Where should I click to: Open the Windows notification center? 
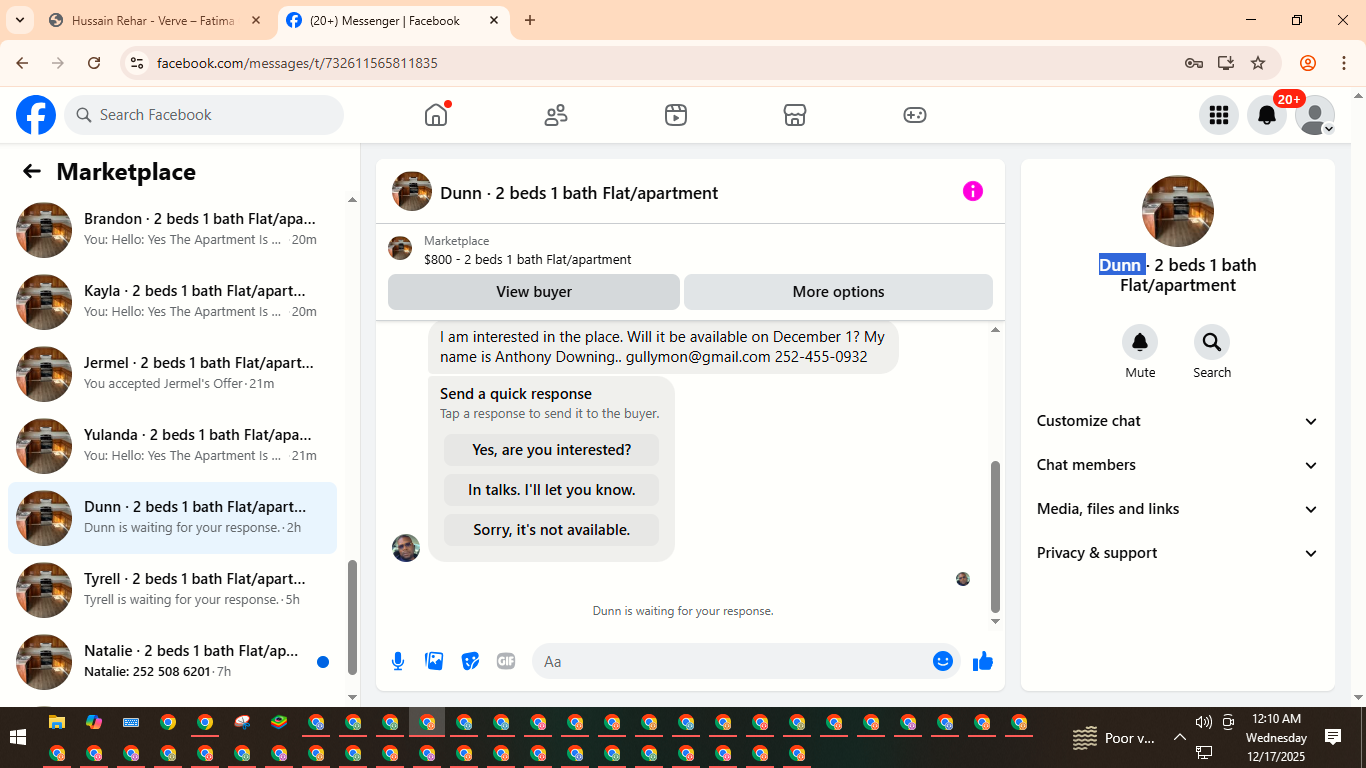click(1333, 737)
